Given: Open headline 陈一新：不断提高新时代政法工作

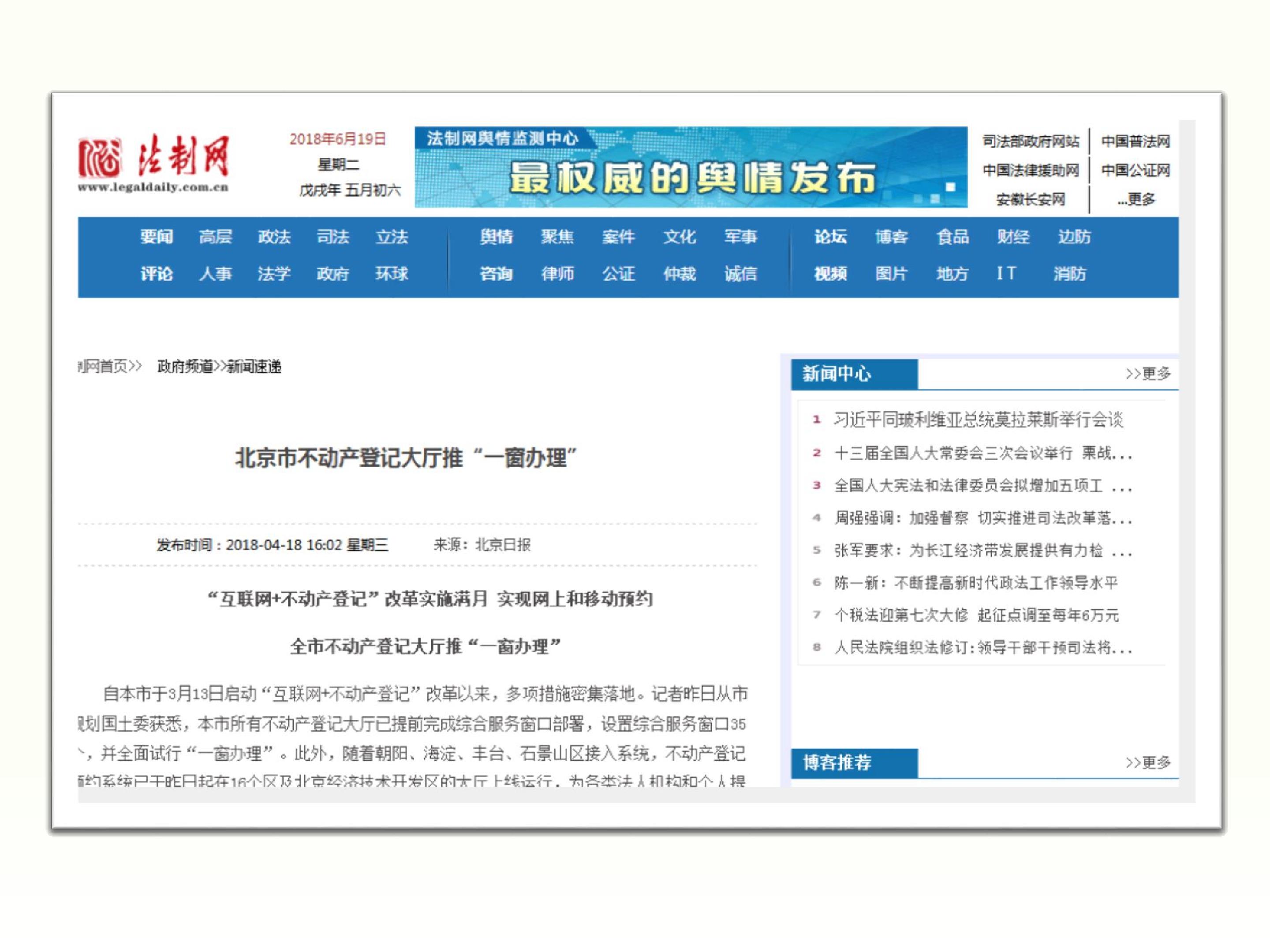Looking at the screenshot, I should pos(976,583).
